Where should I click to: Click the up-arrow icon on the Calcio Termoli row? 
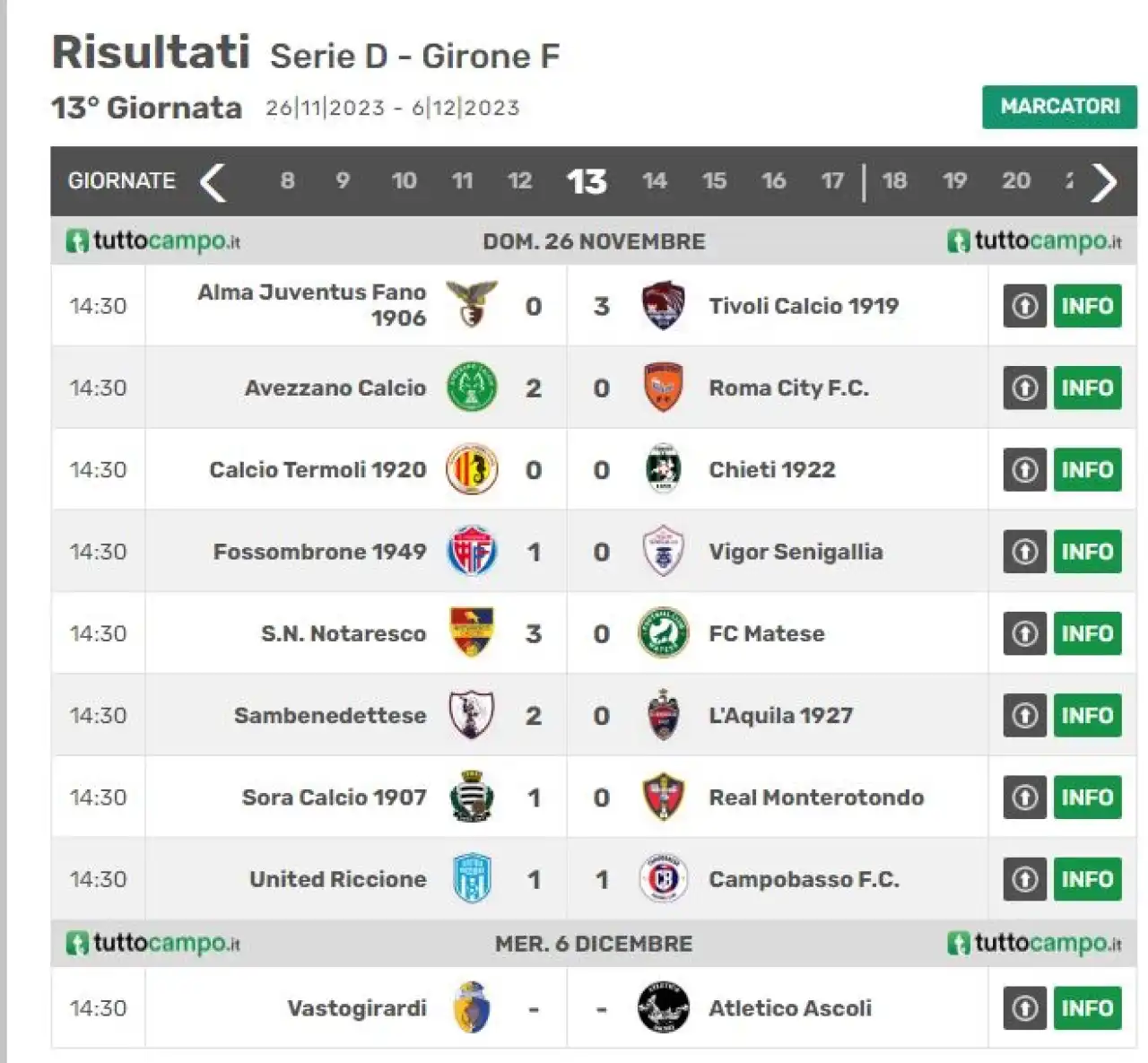coord(1024,469)
